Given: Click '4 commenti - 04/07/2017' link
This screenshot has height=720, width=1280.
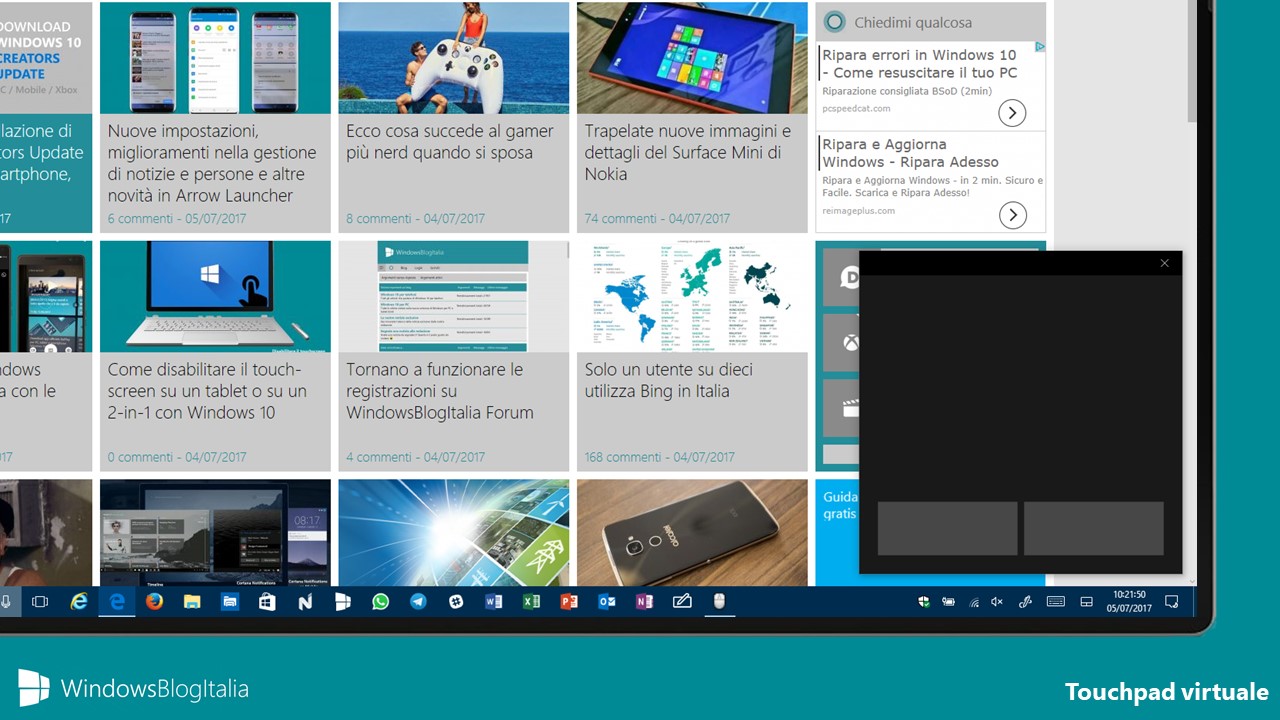Looking at the screenshot, I should [x=415, y=457].
